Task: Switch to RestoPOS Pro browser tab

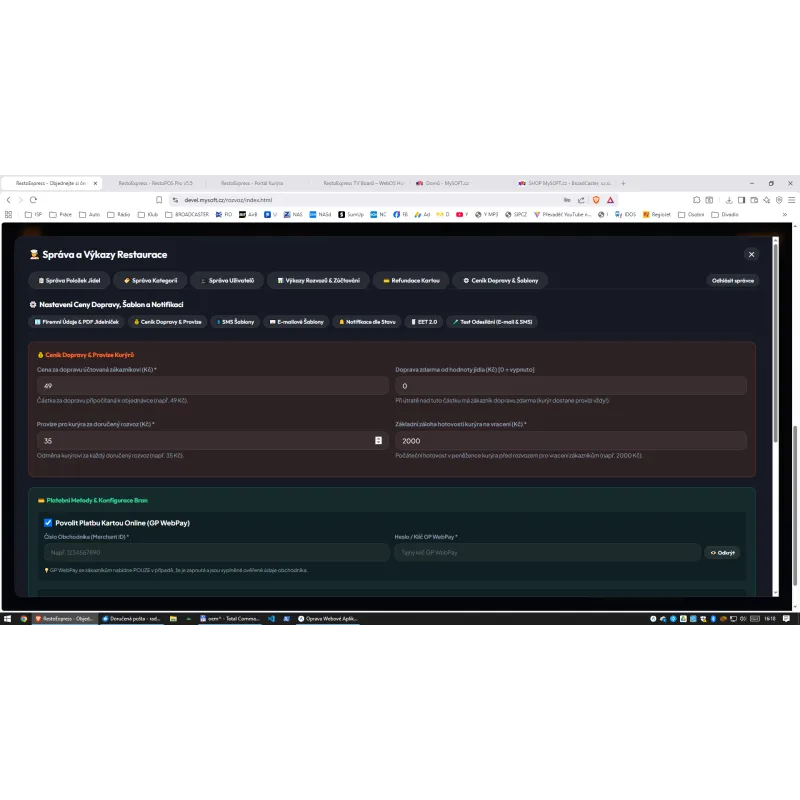Action: pyautogui.click(x=156, y=183)
